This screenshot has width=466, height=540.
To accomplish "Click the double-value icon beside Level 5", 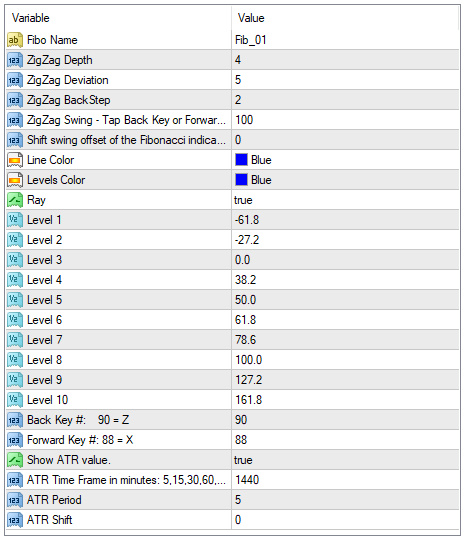I will pyautogui.click(x=14, y=300).
